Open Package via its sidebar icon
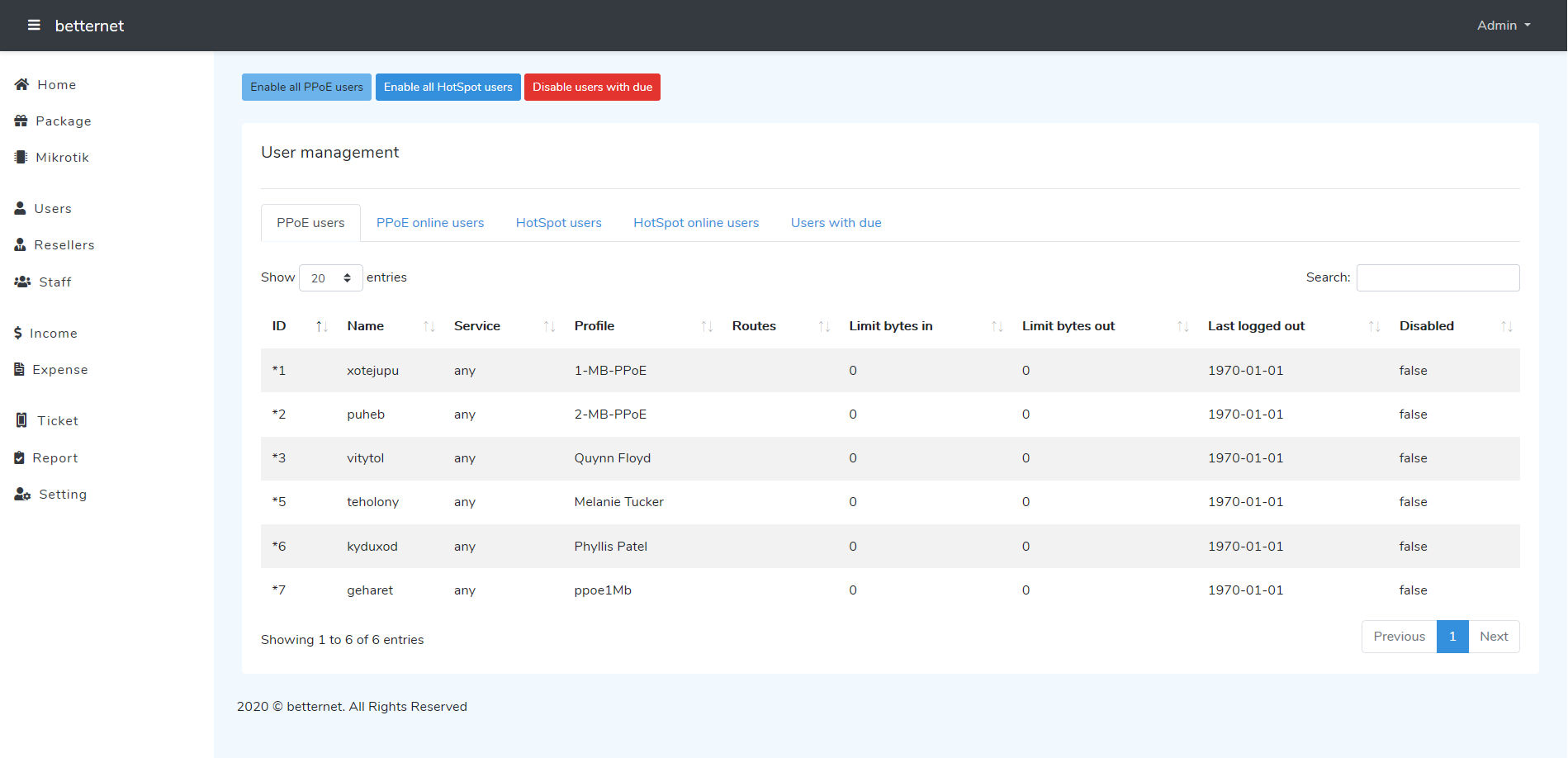The width and height of the screenshot is (1568, 758). (x=21, y=121)
